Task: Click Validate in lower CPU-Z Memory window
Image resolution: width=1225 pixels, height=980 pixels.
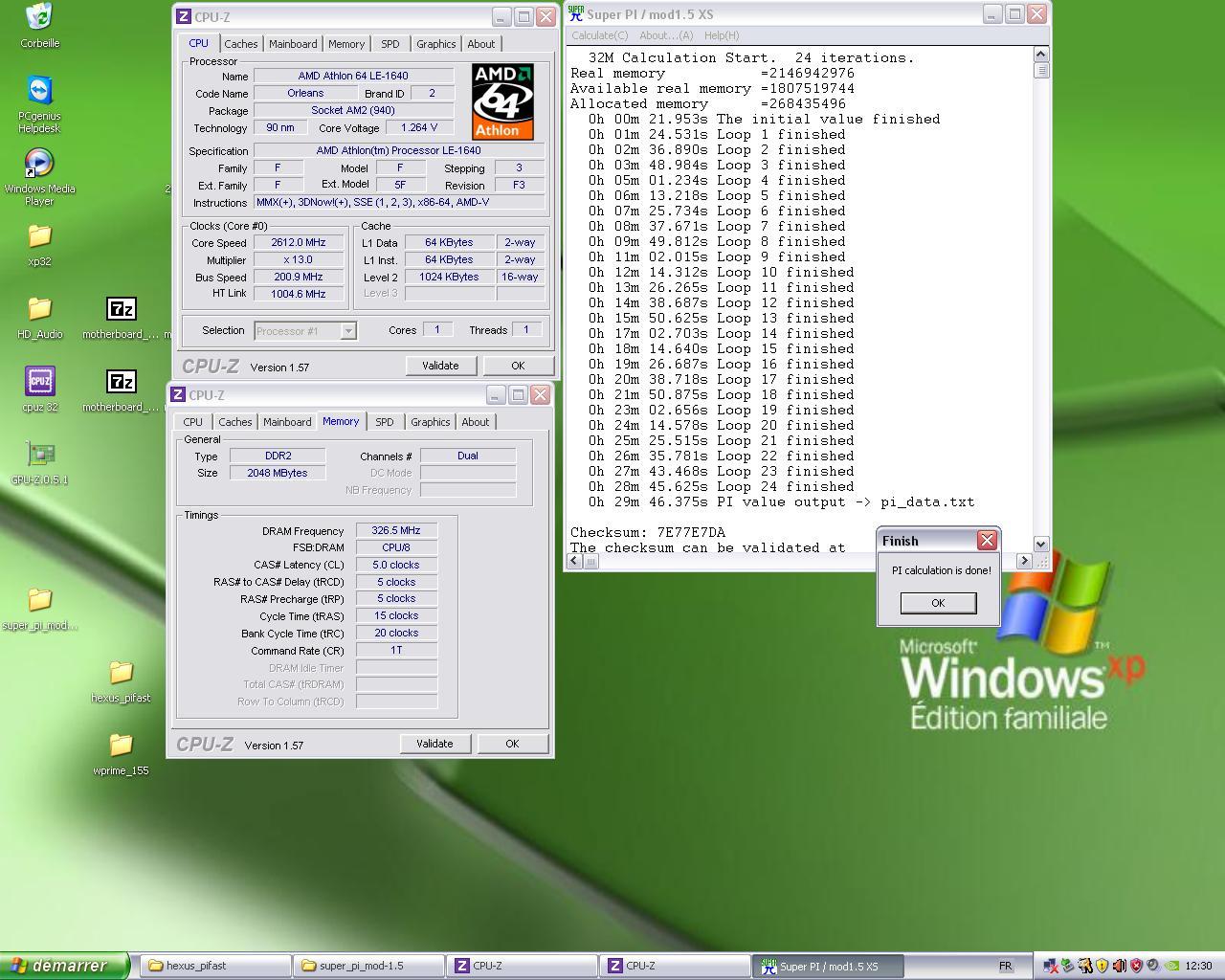Action: click(434, 744)
